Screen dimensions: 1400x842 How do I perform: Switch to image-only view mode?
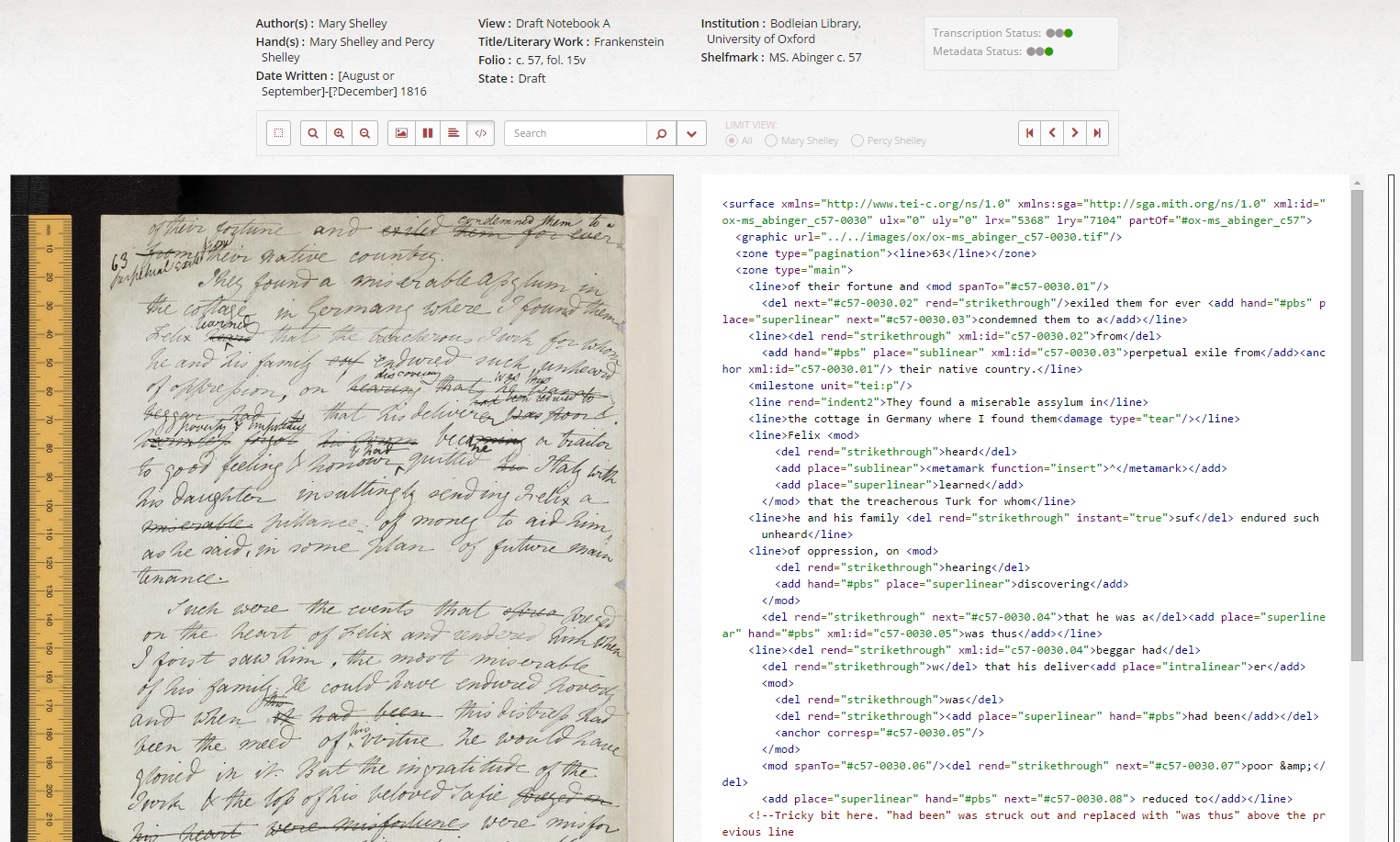pos(401,133)
